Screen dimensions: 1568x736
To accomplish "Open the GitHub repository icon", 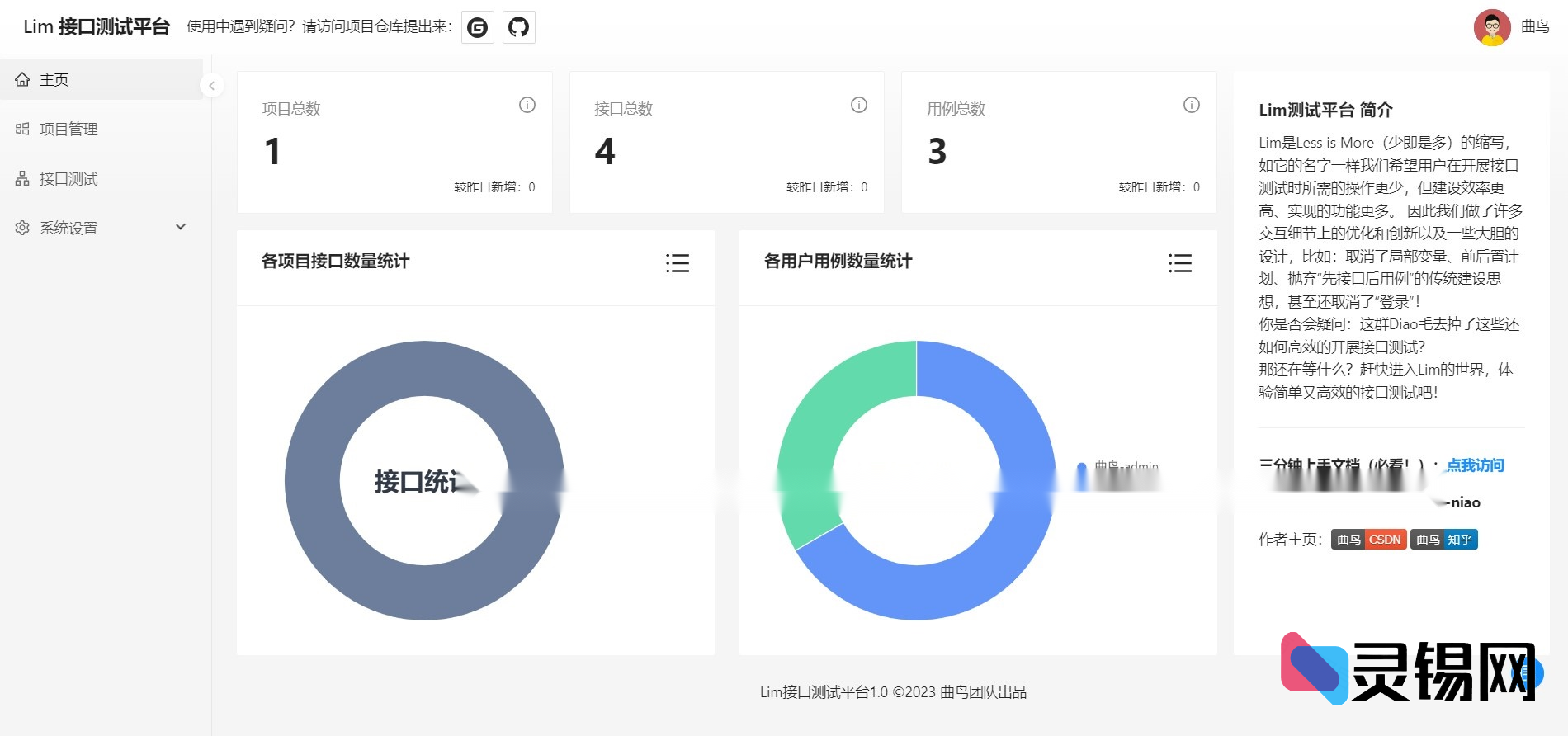I will coord(518,27).
